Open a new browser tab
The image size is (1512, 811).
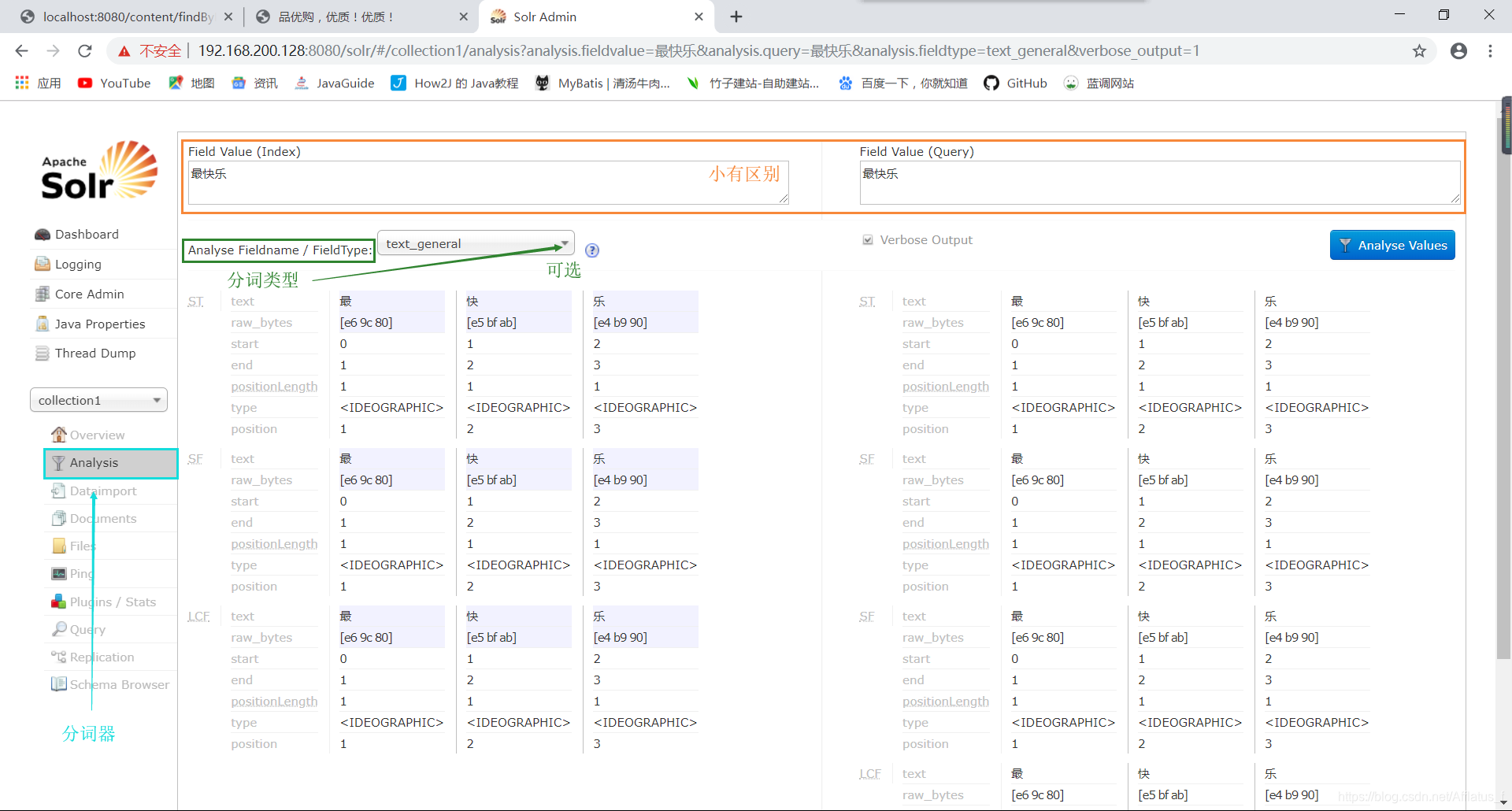click(736, 17)
